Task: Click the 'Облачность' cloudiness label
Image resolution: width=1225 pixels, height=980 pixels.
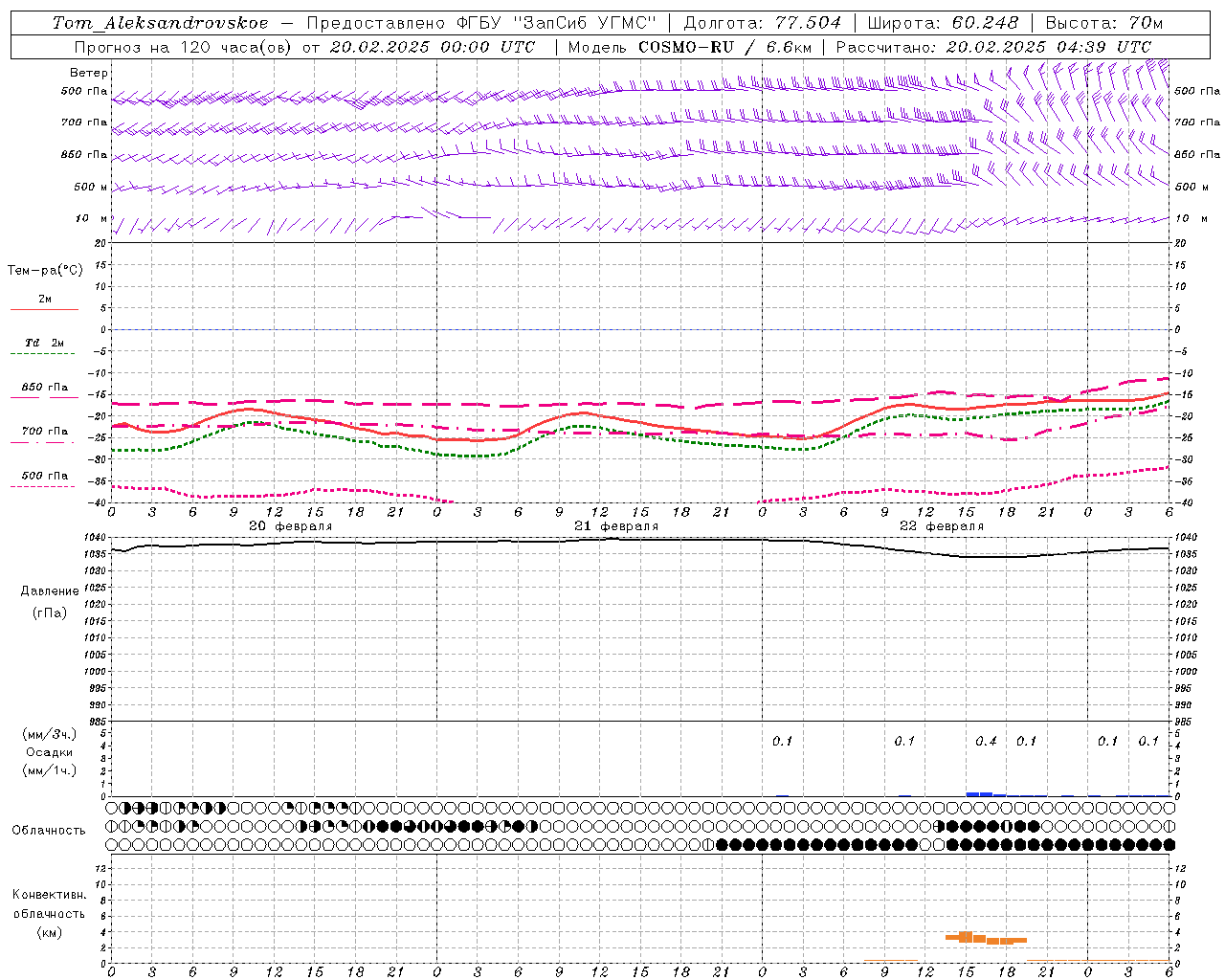Action: coord(49,831)
